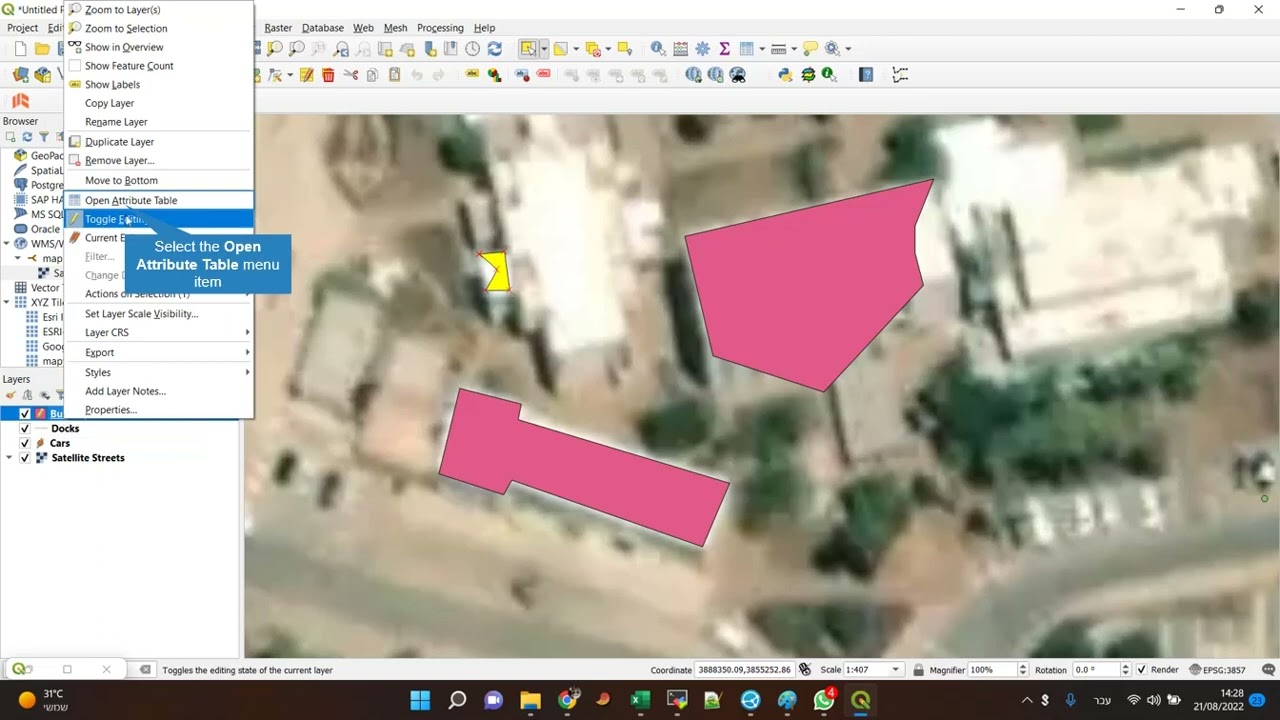
Task: Choose Remove Layer from context menu
Action: pyautogui.click(x=158, y=161)
